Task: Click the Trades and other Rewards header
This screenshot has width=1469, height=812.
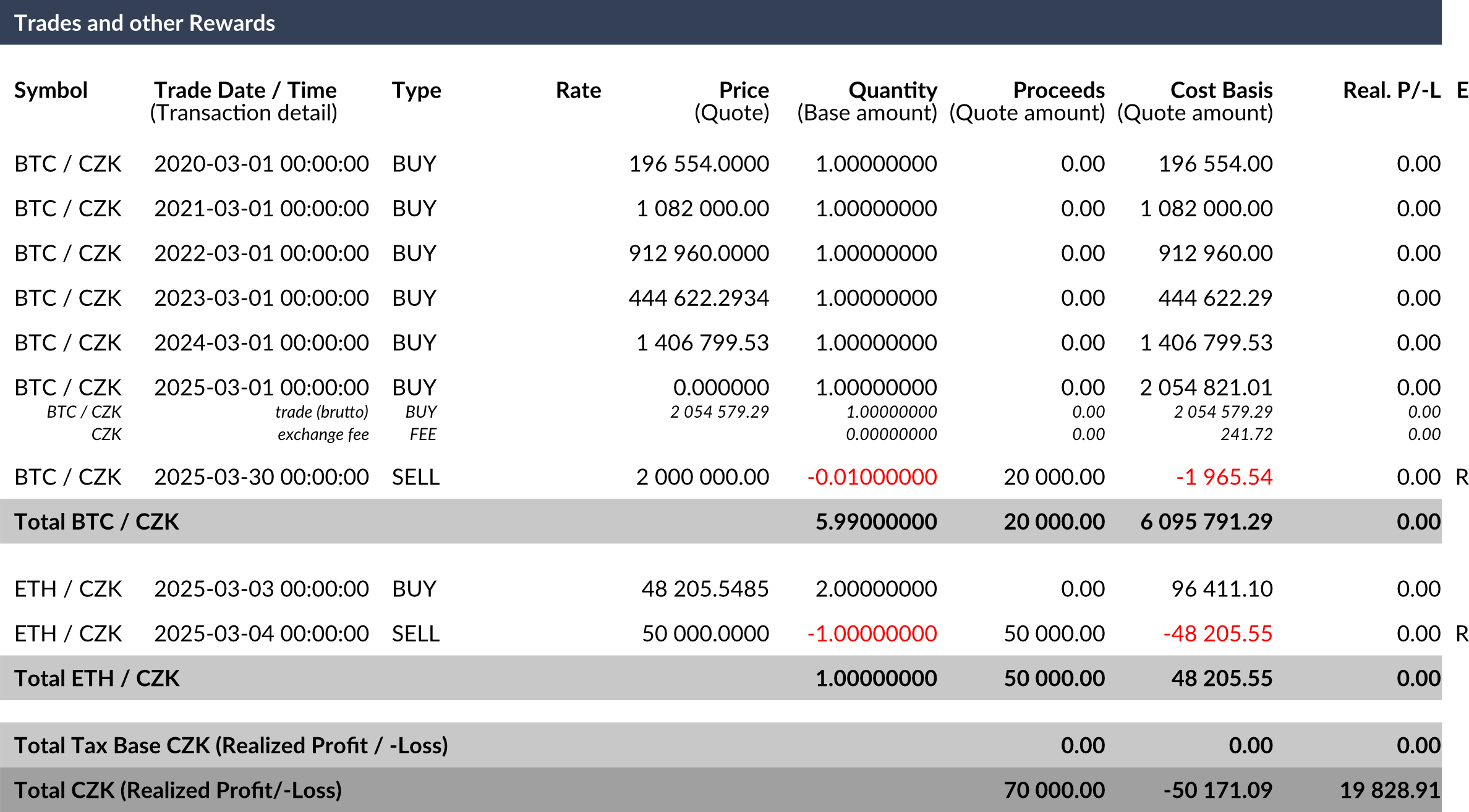Action: pyautogui.click(x=721, y=22)
